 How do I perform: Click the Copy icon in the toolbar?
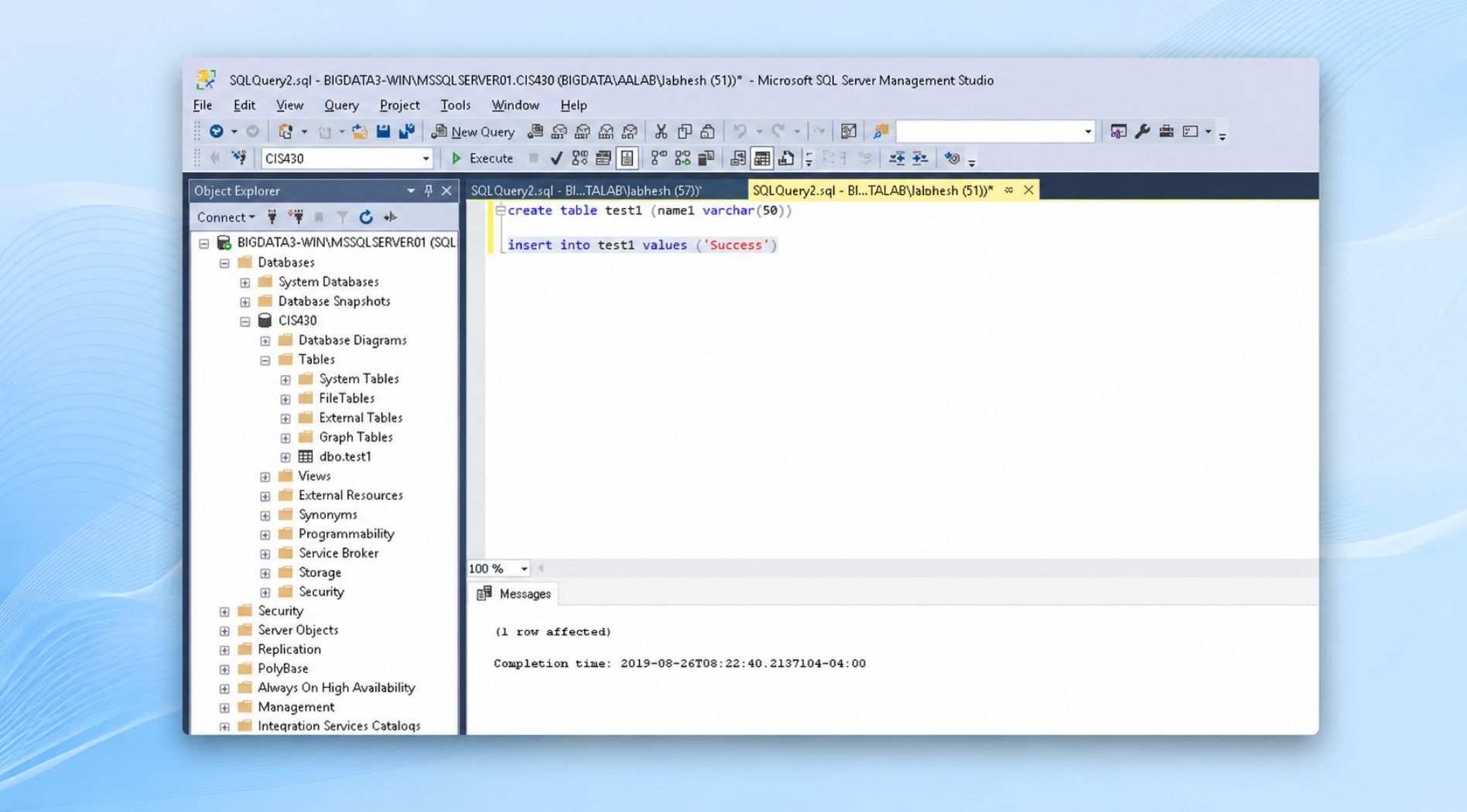tap(685, 131)
